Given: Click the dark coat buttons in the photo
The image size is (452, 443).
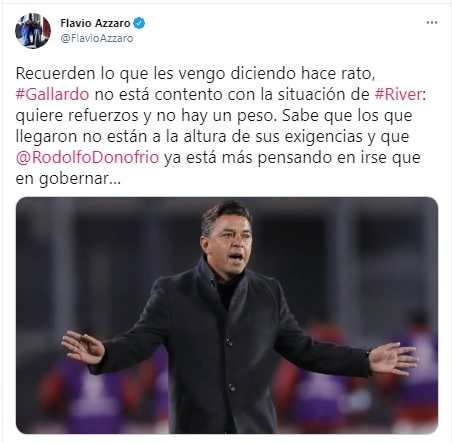Looking at the screenshot, I should point(229,365).
